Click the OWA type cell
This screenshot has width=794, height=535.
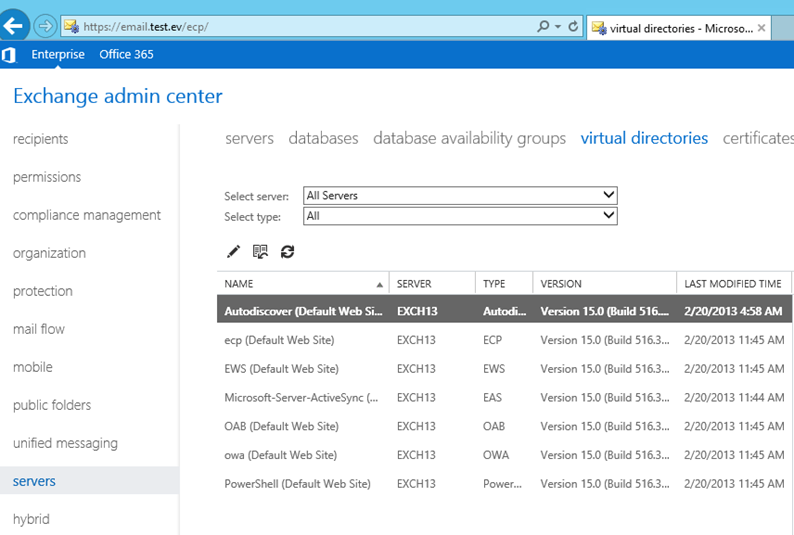pos(496,455)
